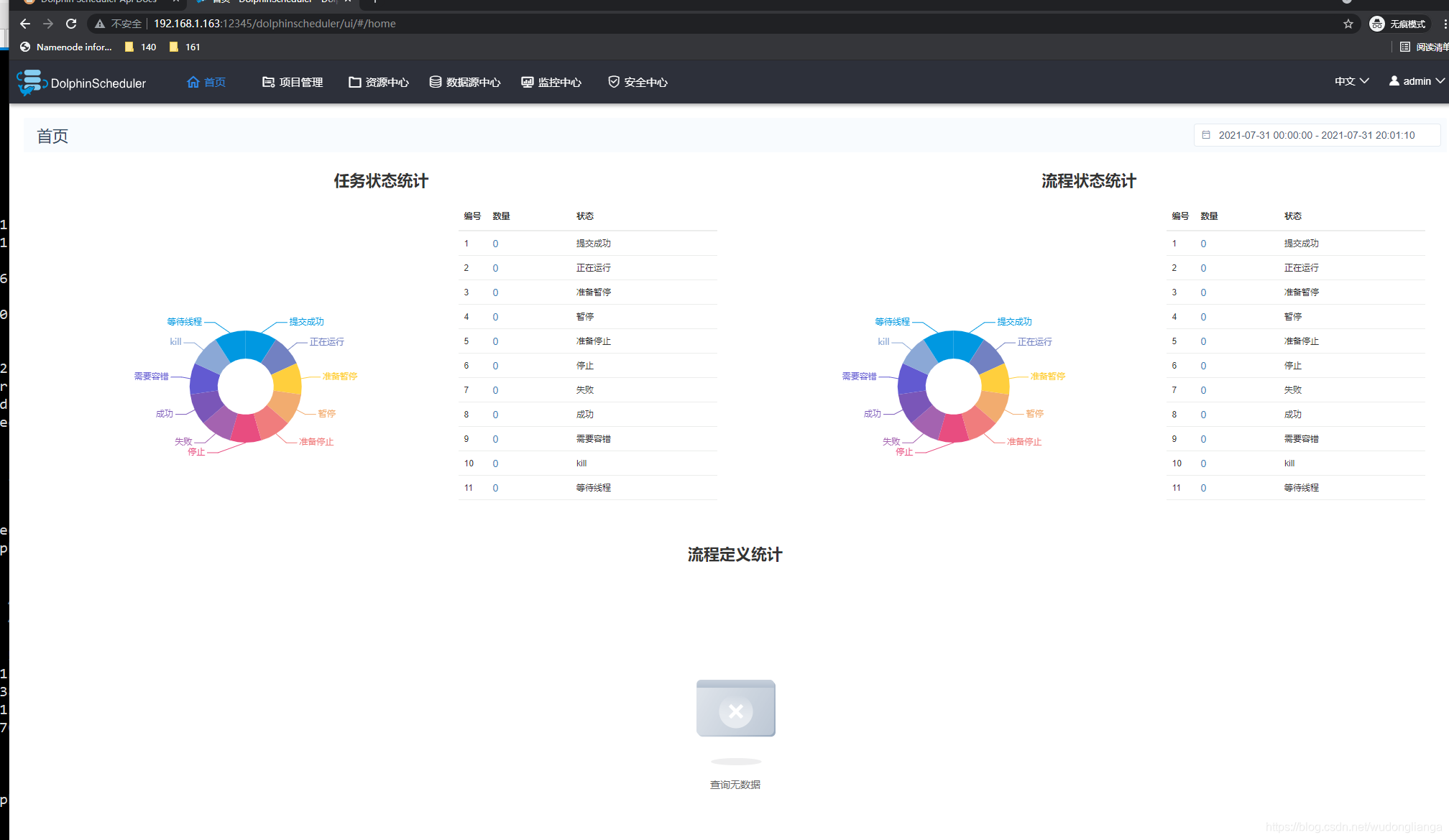
Task: Click the count link for 提交成功 in task statistics
Action: (495, 243)
